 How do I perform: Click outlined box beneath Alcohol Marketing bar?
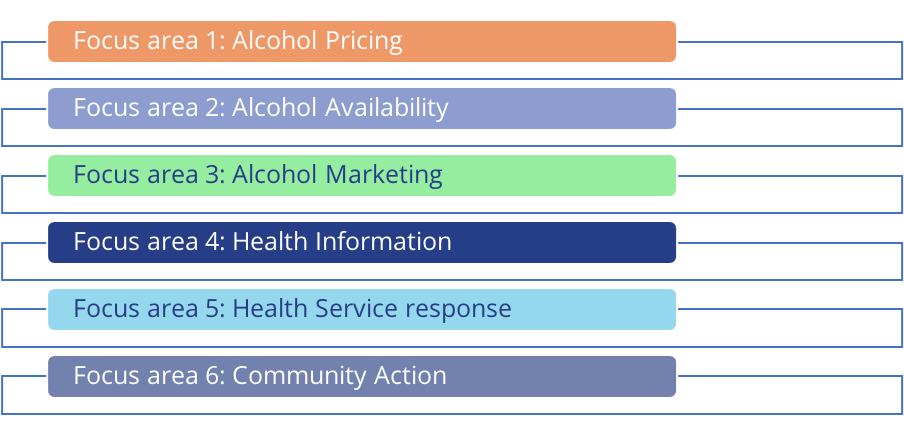[452, 205]
